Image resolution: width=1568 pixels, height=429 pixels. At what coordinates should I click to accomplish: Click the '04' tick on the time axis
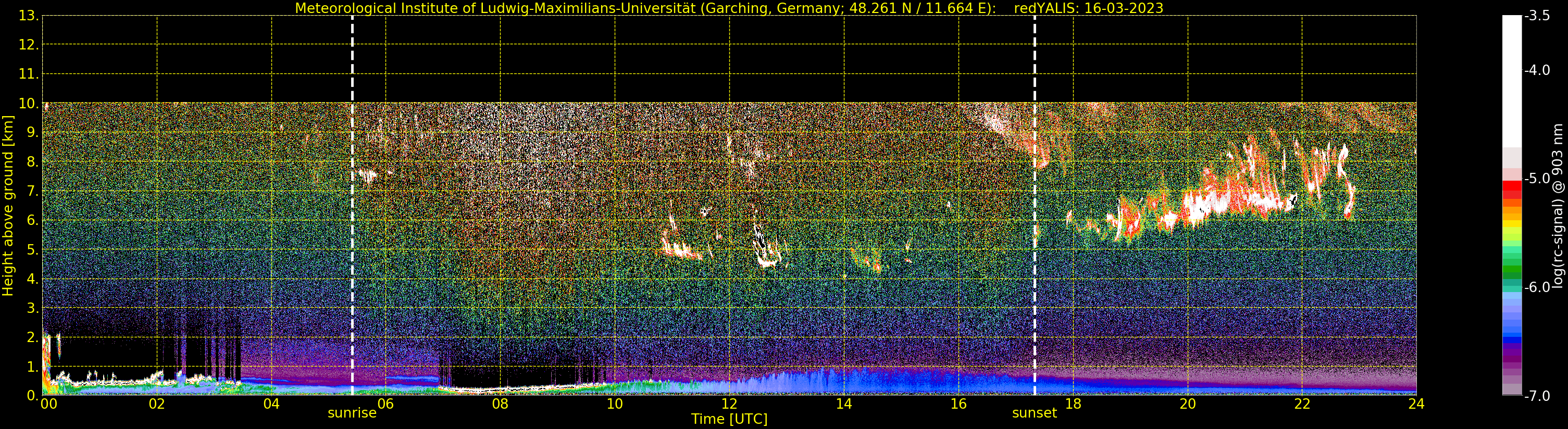(271, 404)
